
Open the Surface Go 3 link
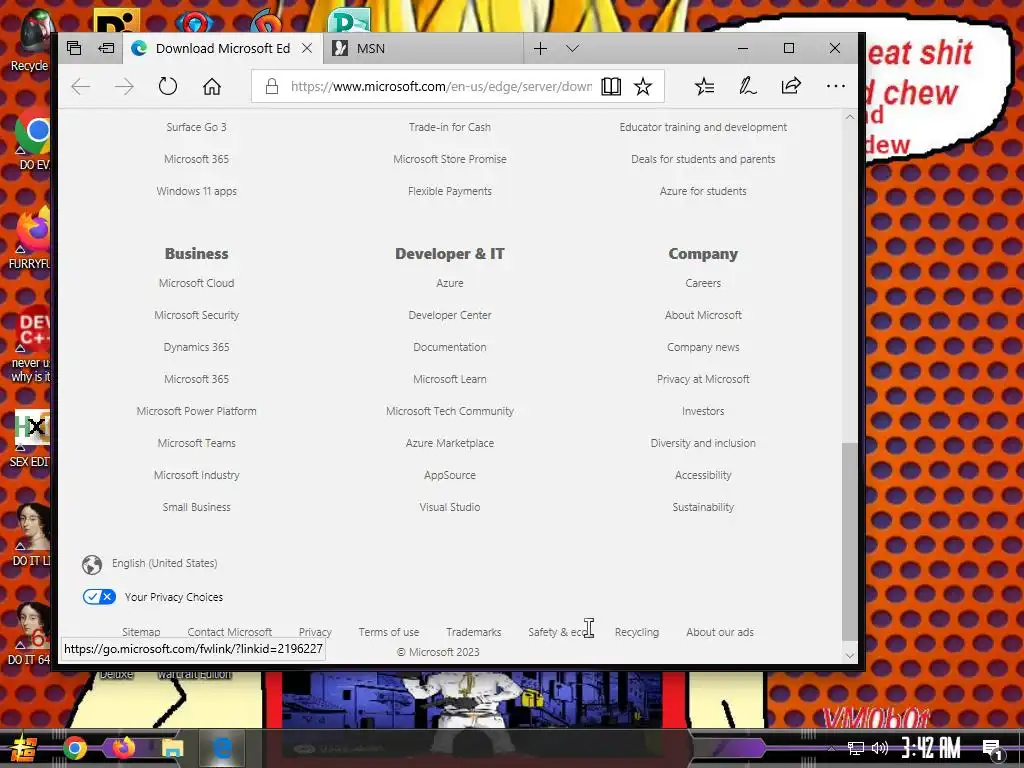pyautogui.click(x=197, y=127)
